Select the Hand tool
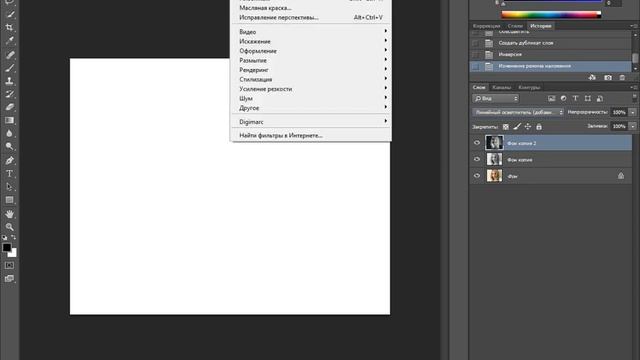640x360 pixels. coord(10,214)
